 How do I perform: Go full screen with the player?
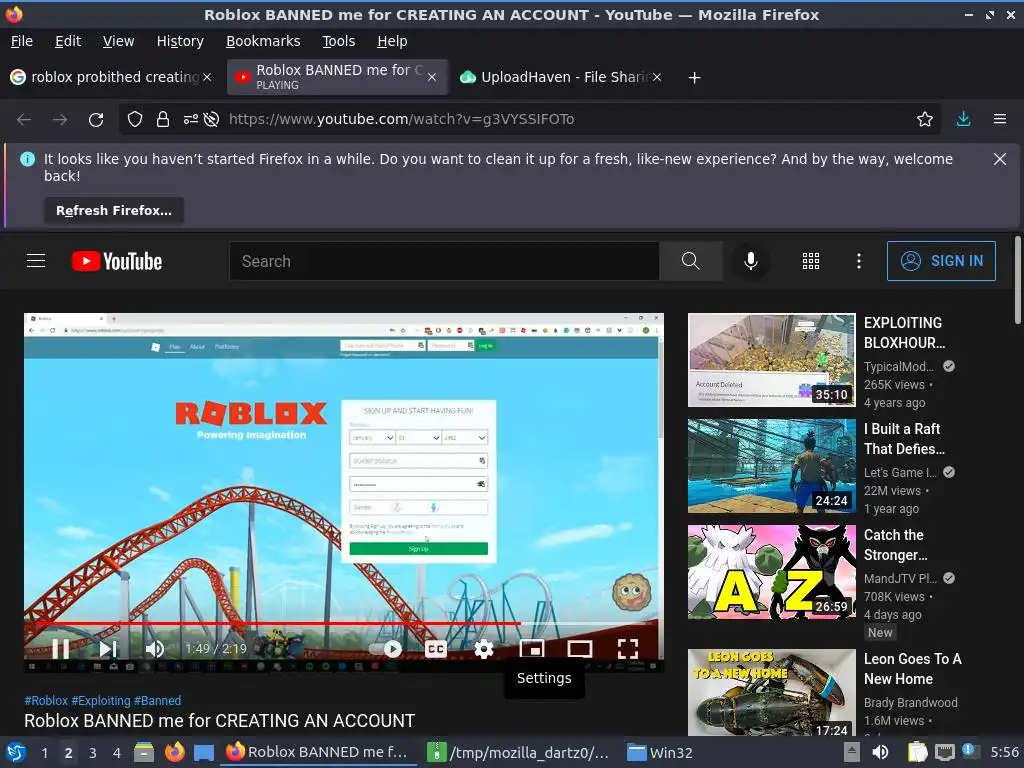(x=628, y=648)
